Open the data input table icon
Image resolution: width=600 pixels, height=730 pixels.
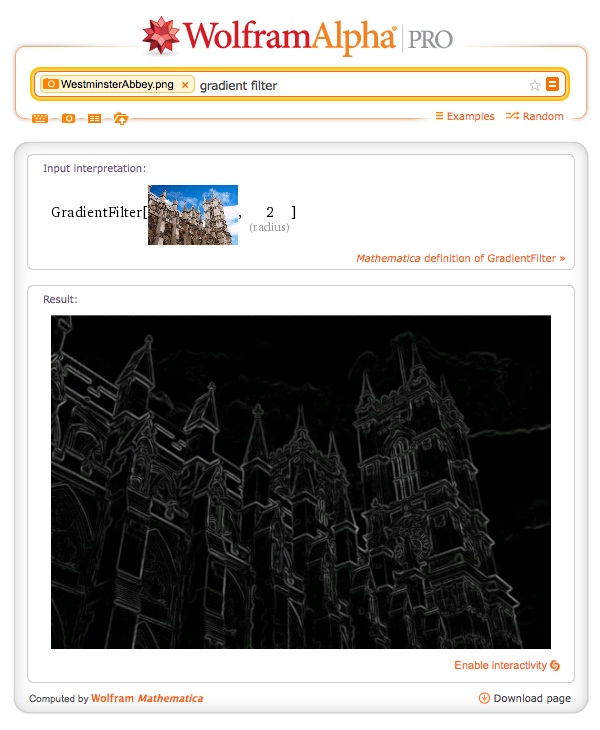(x=94, y=118)
